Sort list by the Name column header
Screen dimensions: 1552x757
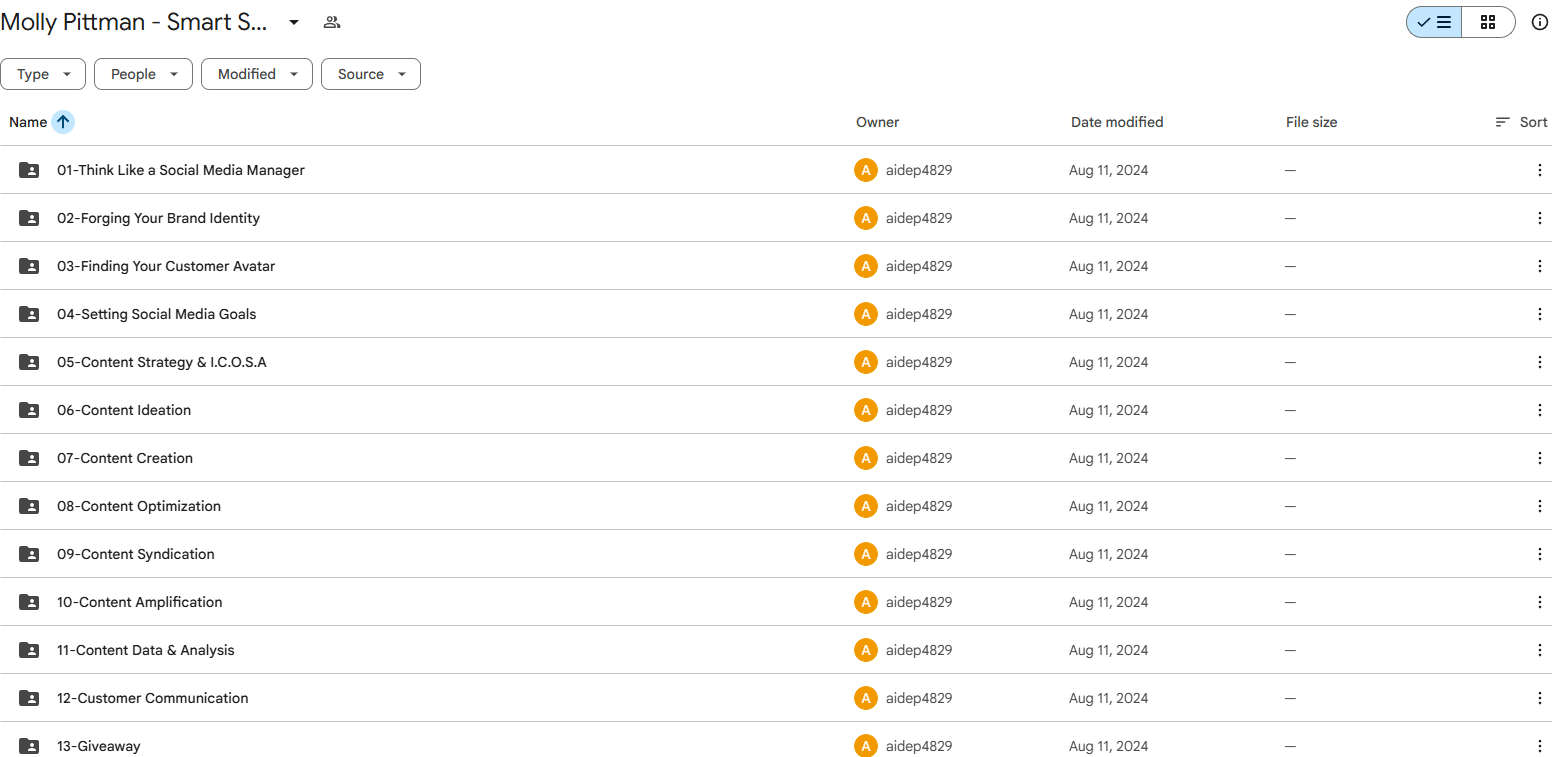pos(28,122)
